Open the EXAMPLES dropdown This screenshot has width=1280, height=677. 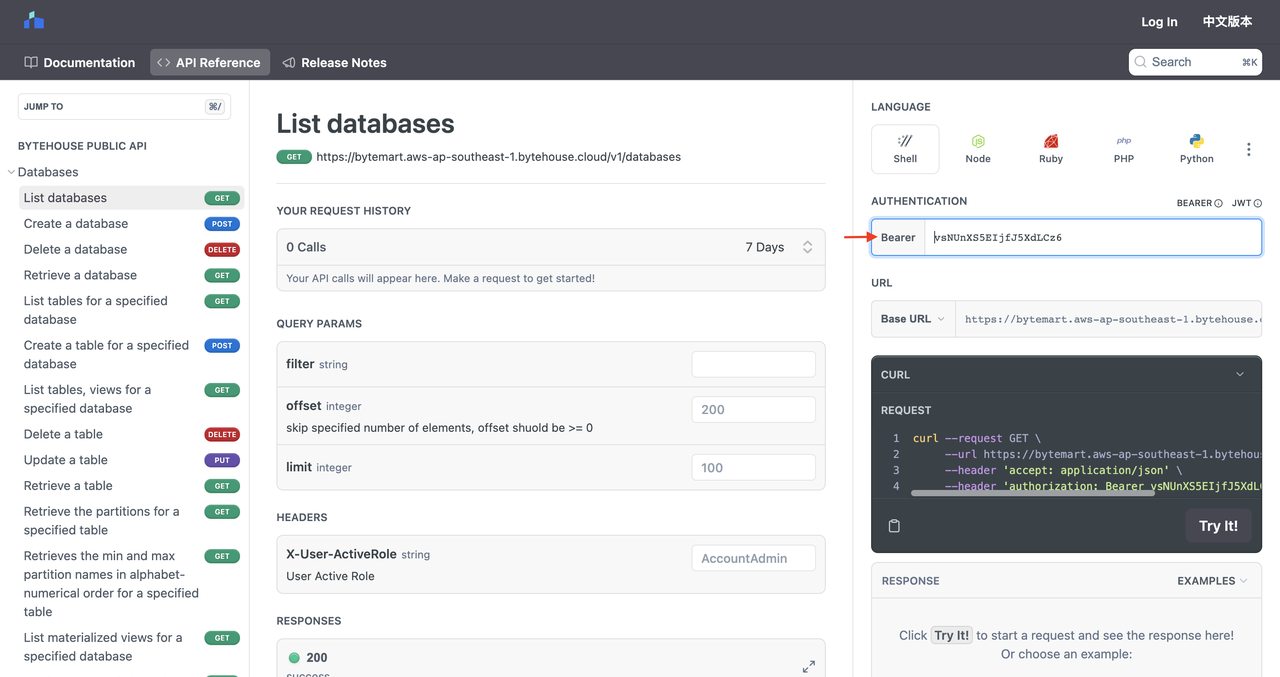pyautogui.click(x=1212, y=581)
